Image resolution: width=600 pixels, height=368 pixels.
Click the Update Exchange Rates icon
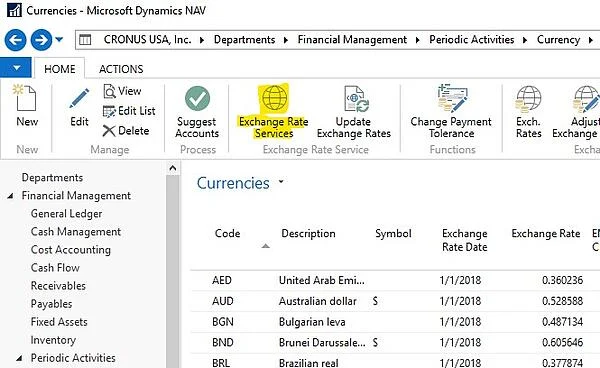356,99
